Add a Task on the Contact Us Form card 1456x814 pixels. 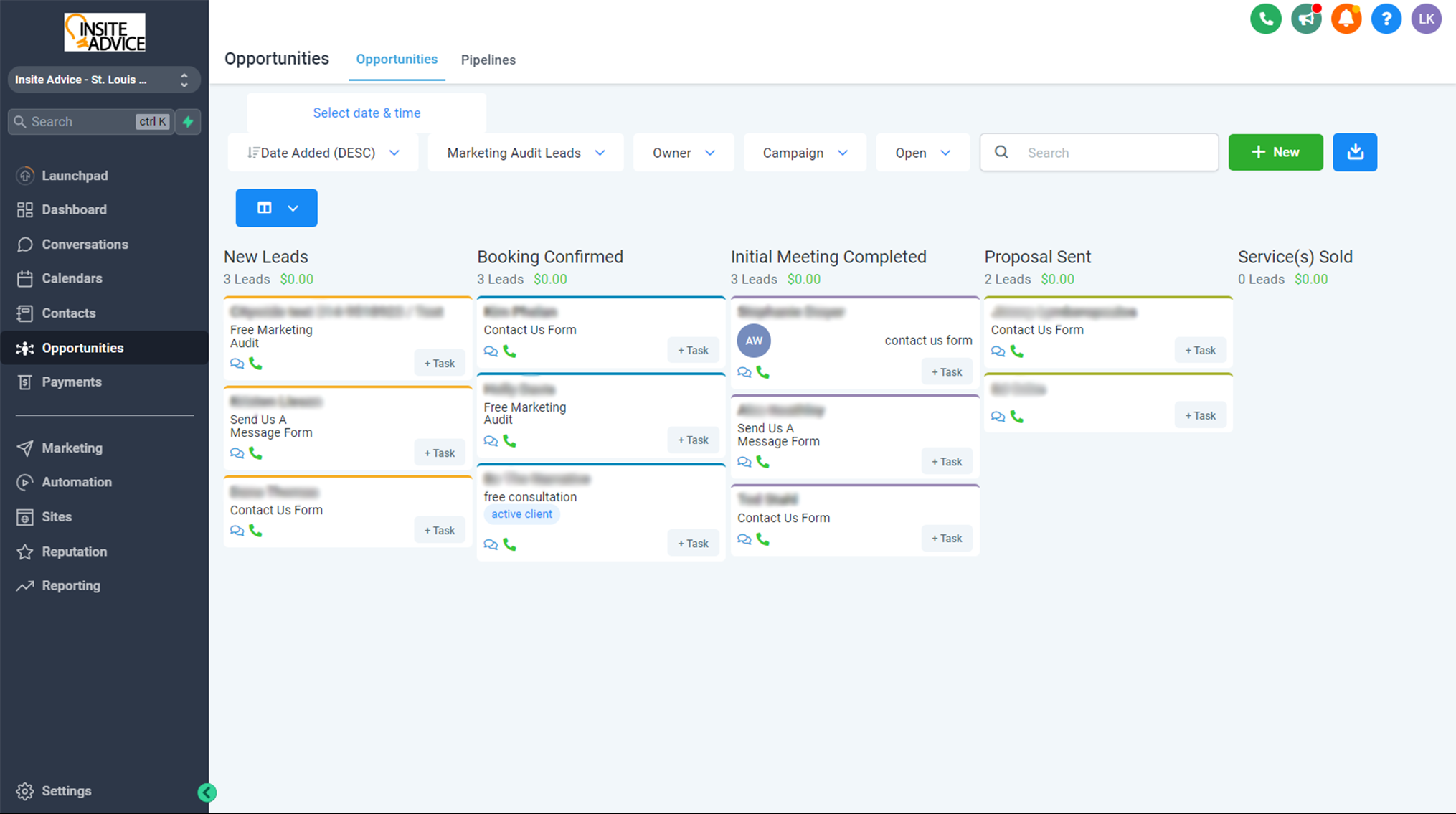[x=440, y=530]
